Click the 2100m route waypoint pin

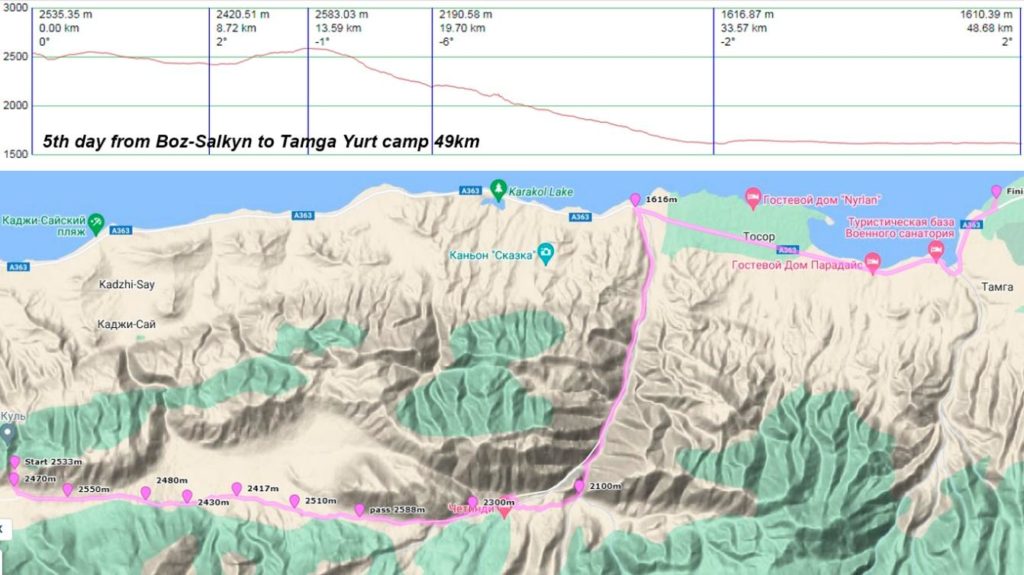tap(579, 486)
